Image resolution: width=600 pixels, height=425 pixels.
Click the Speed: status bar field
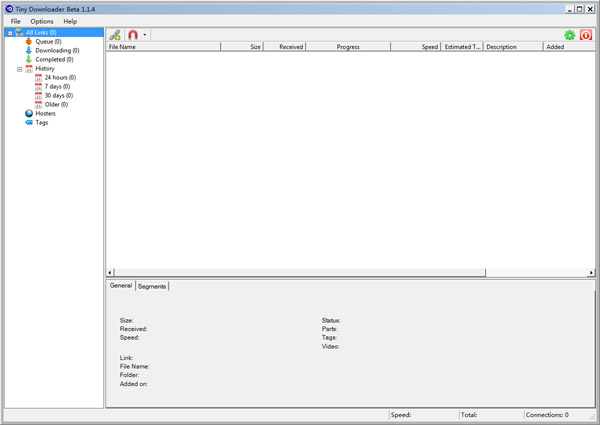424,415
